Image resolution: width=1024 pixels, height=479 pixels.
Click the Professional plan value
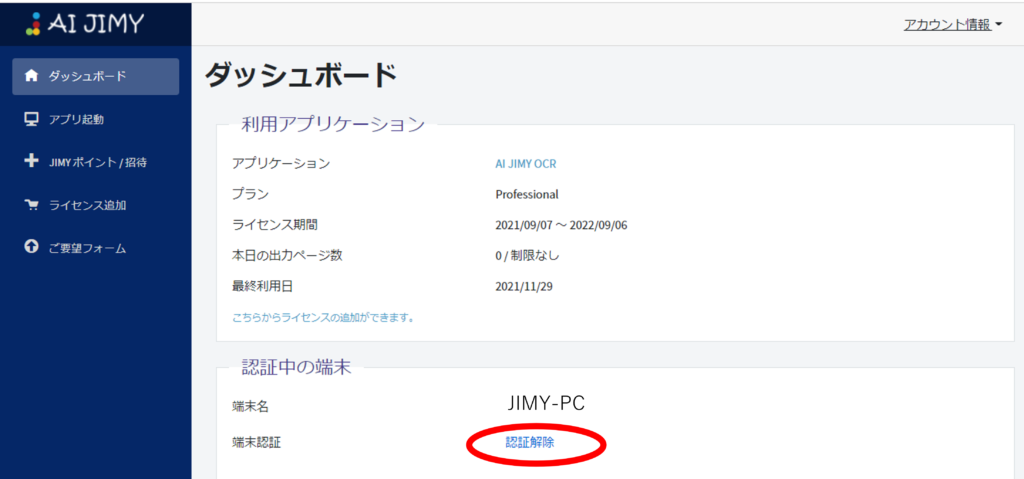[x=527, y=195]
